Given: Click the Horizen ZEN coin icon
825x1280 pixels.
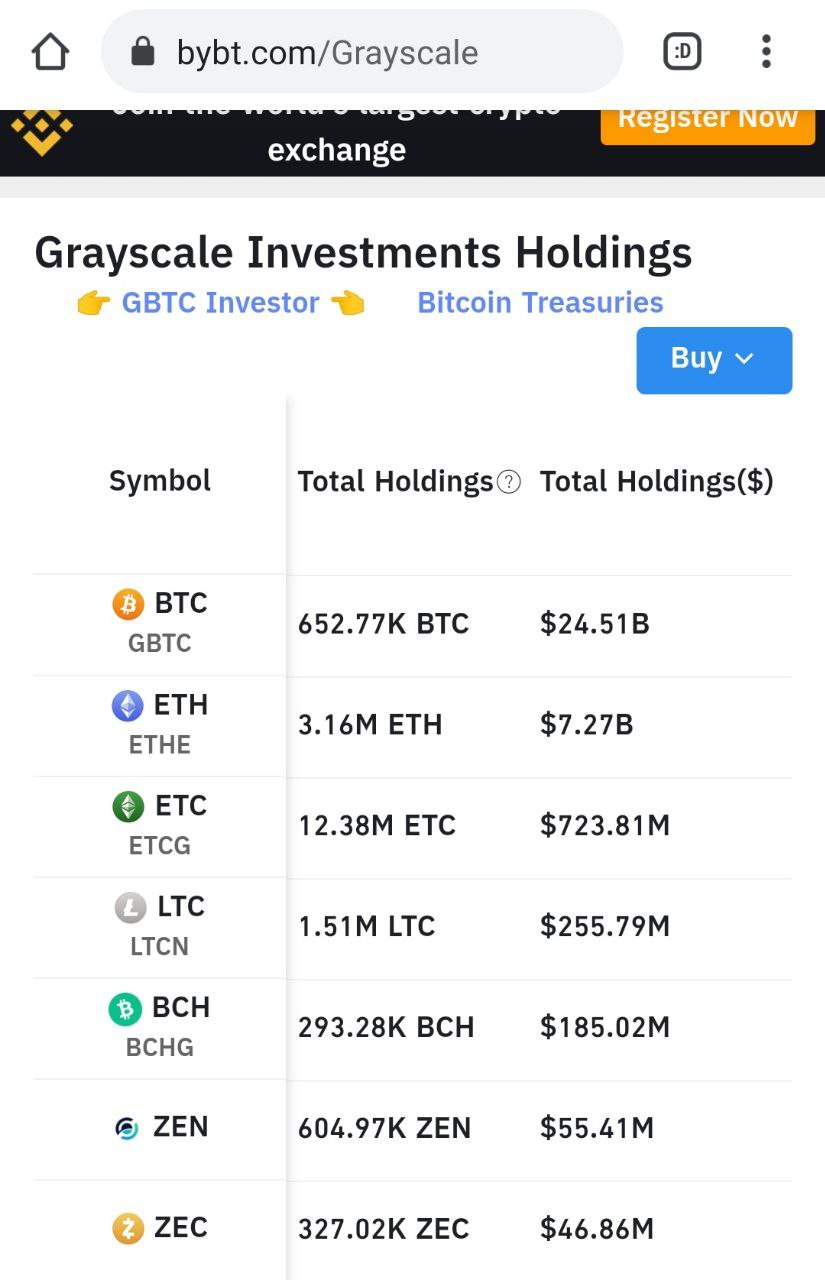Looking at the screenshot, I should click(127, 1129).
